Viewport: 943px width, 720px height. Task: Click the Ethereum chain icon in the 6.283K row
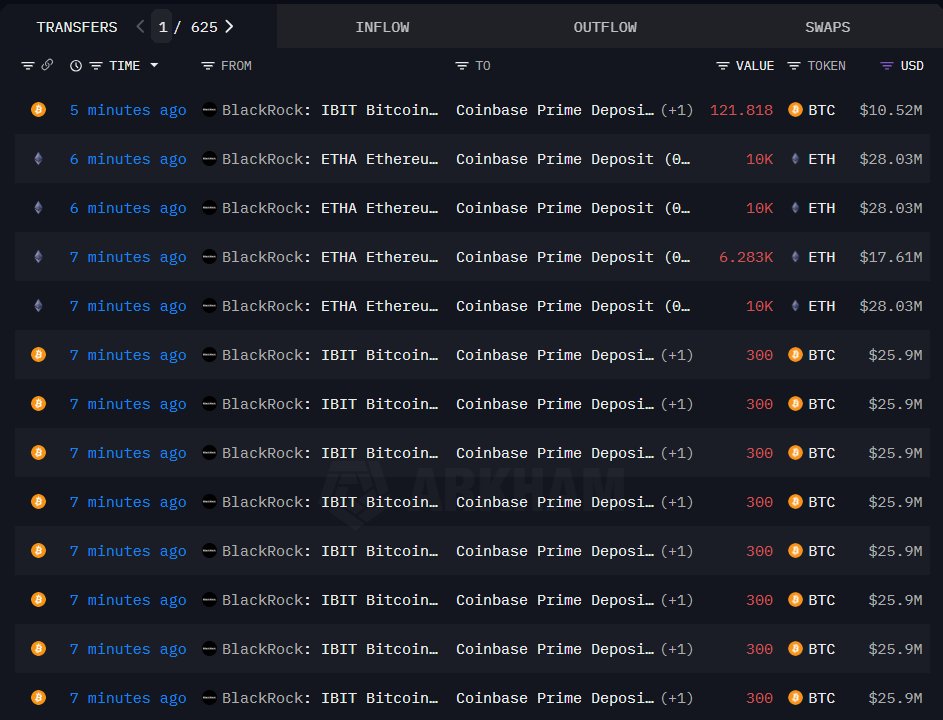click(x=38, y=257)
